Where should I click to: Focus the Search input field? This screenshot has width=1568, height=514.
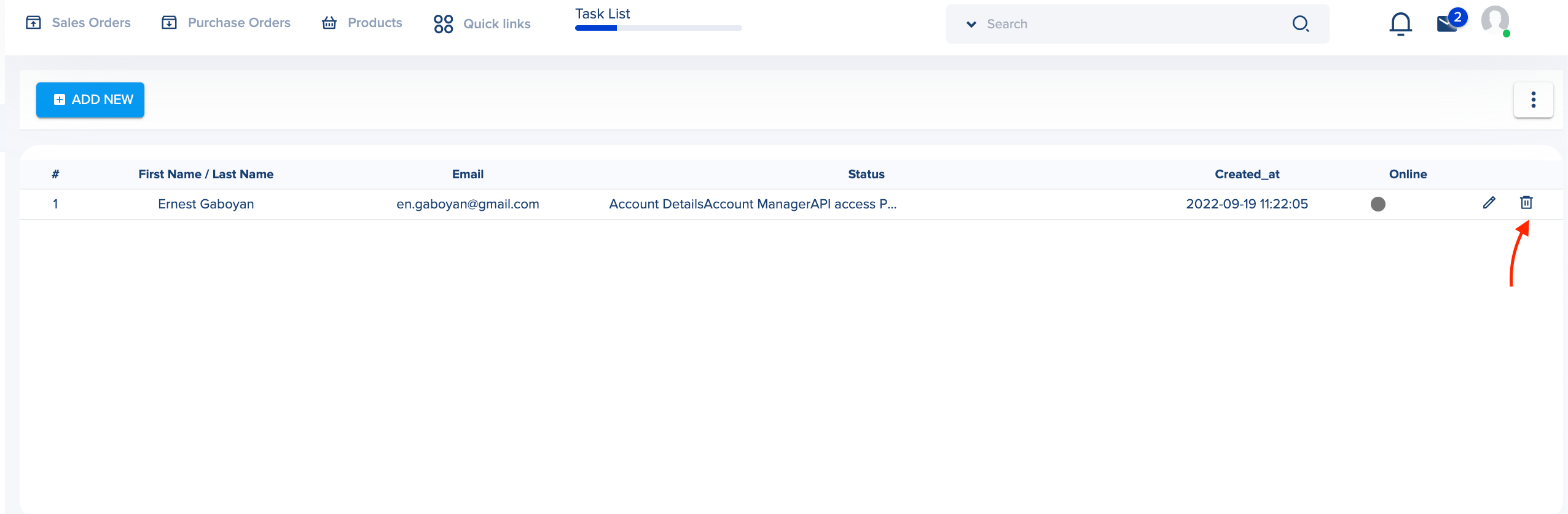[1131, 24]
